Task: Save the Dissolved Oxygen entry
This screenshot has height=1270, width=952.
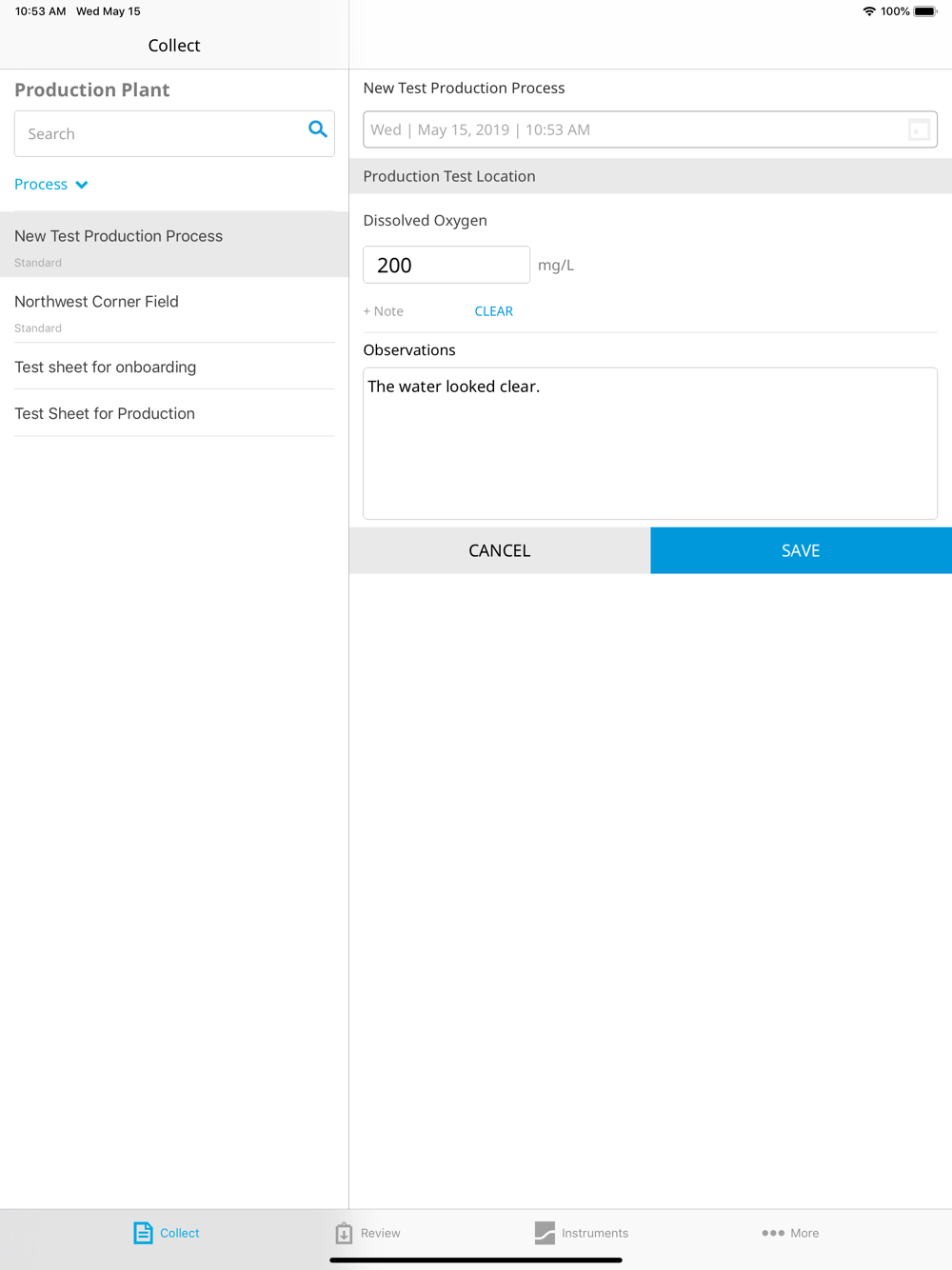Action: point(801,550)
